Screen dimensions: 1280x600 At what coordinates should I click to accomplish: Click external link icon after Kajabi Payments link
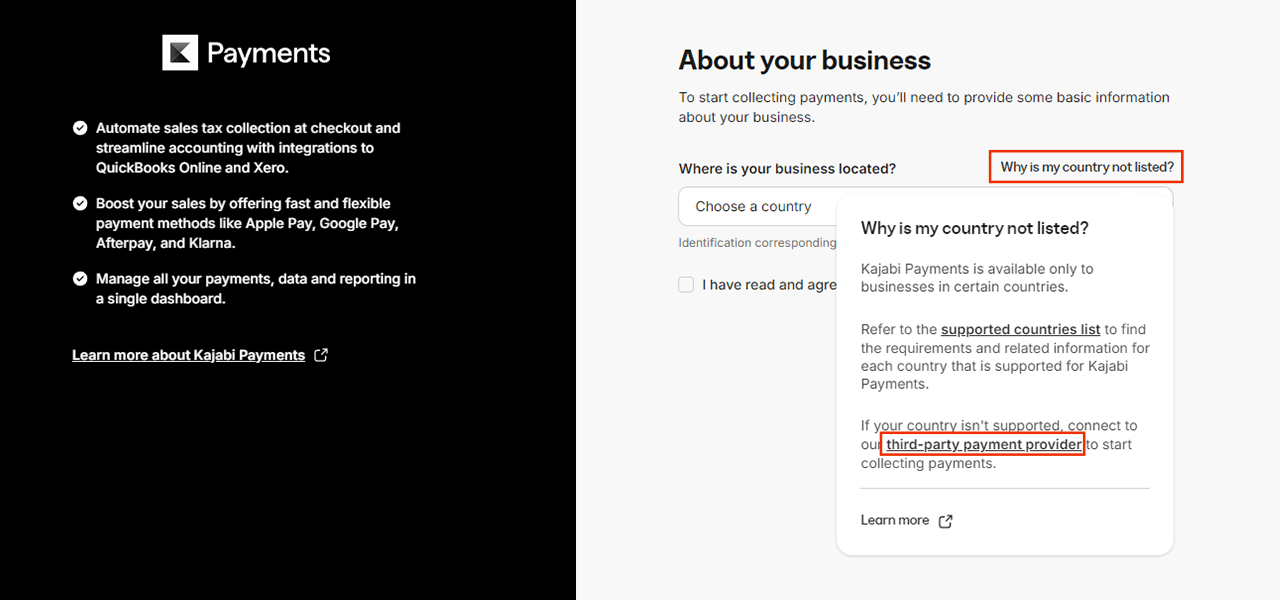[x=321, y=355]
